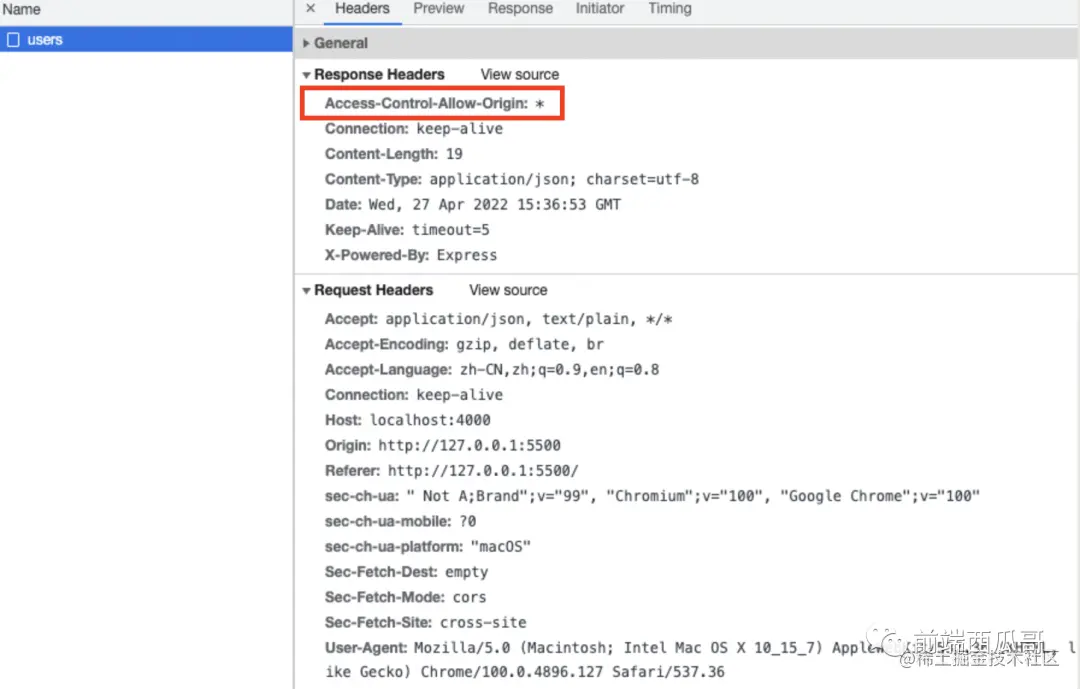Click the Name column header

pos(21,10)
